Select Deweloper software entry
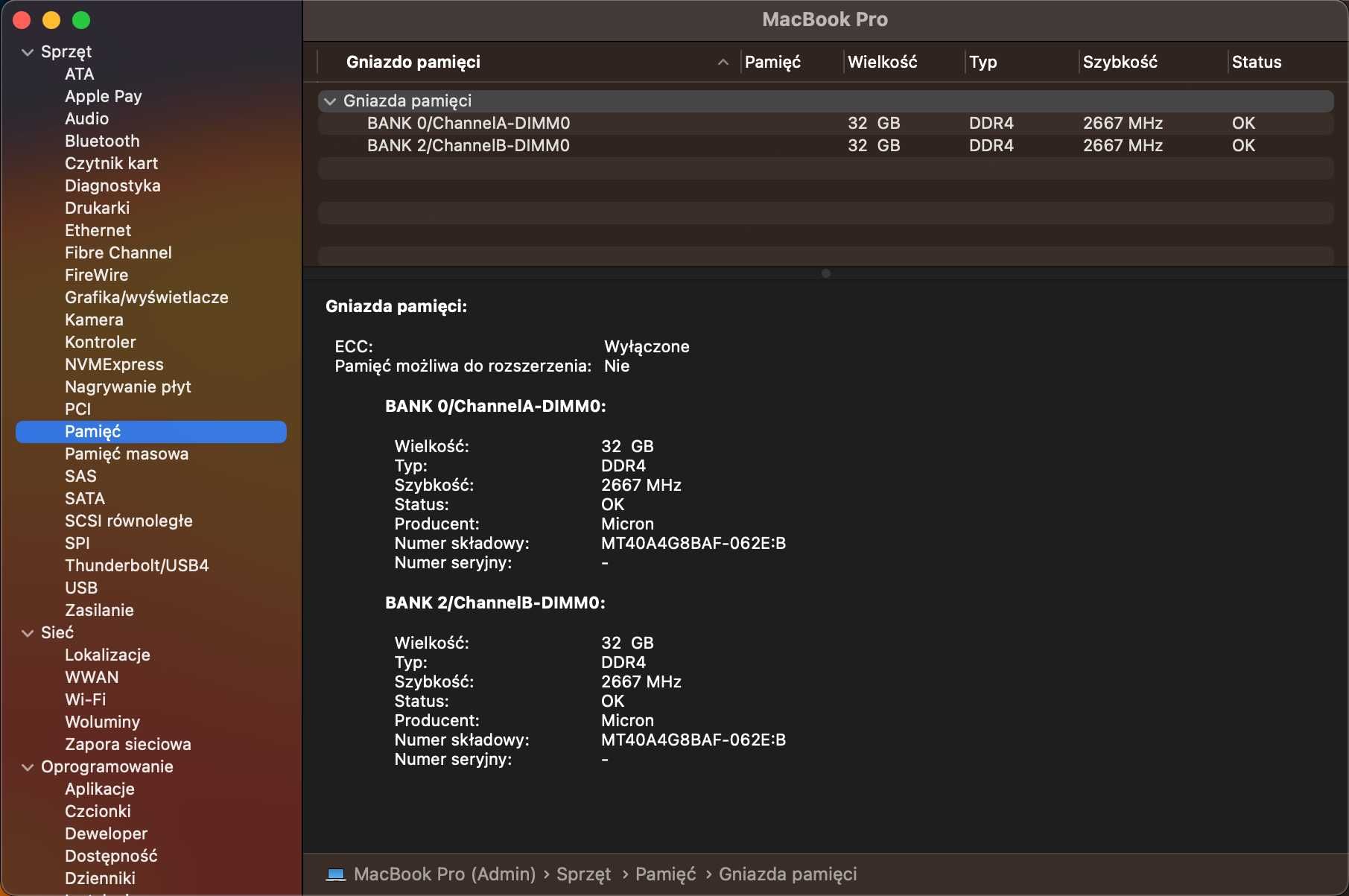 point(106,834)
